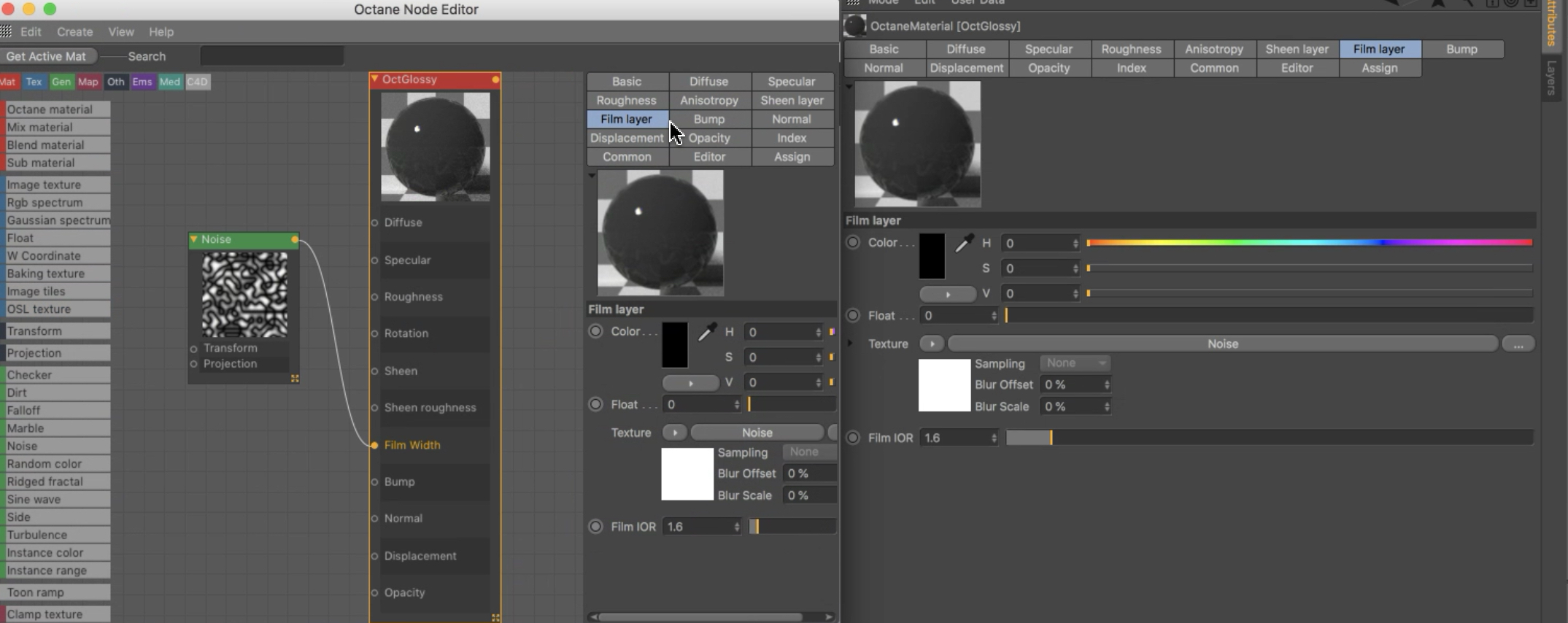Open the Sampling dropdown in Node Editor
The width and height of the screenshot is (1568, 623).
(810, 452)
